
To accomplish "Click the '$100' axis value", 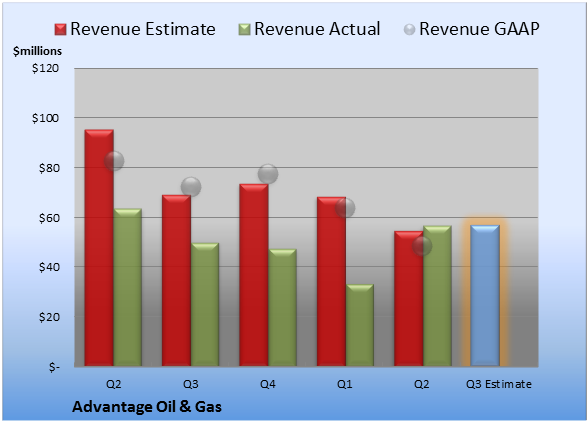I will [x=45, y=118].
